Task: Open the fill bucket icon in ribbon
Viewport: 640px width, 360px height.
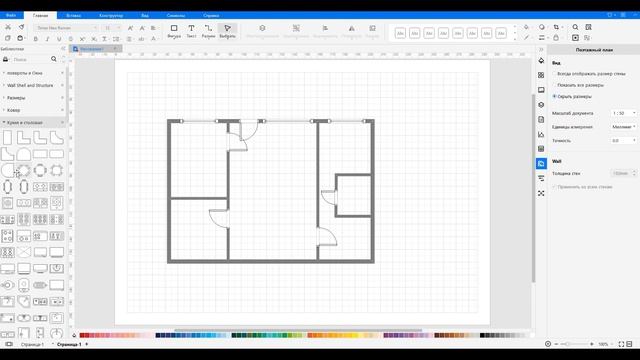Action: (527, 27)
